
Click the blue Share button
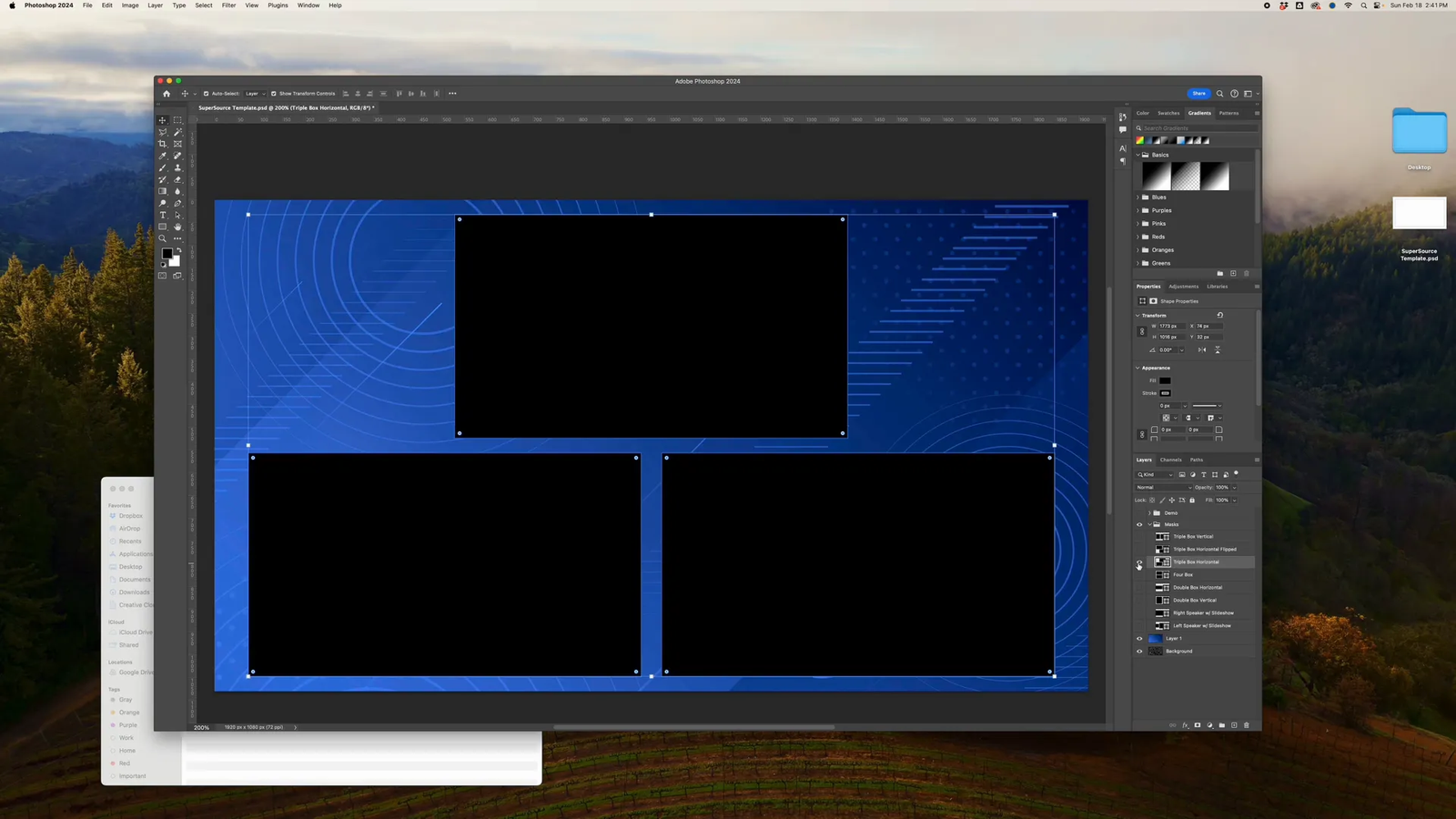(x=1199, y=93)
